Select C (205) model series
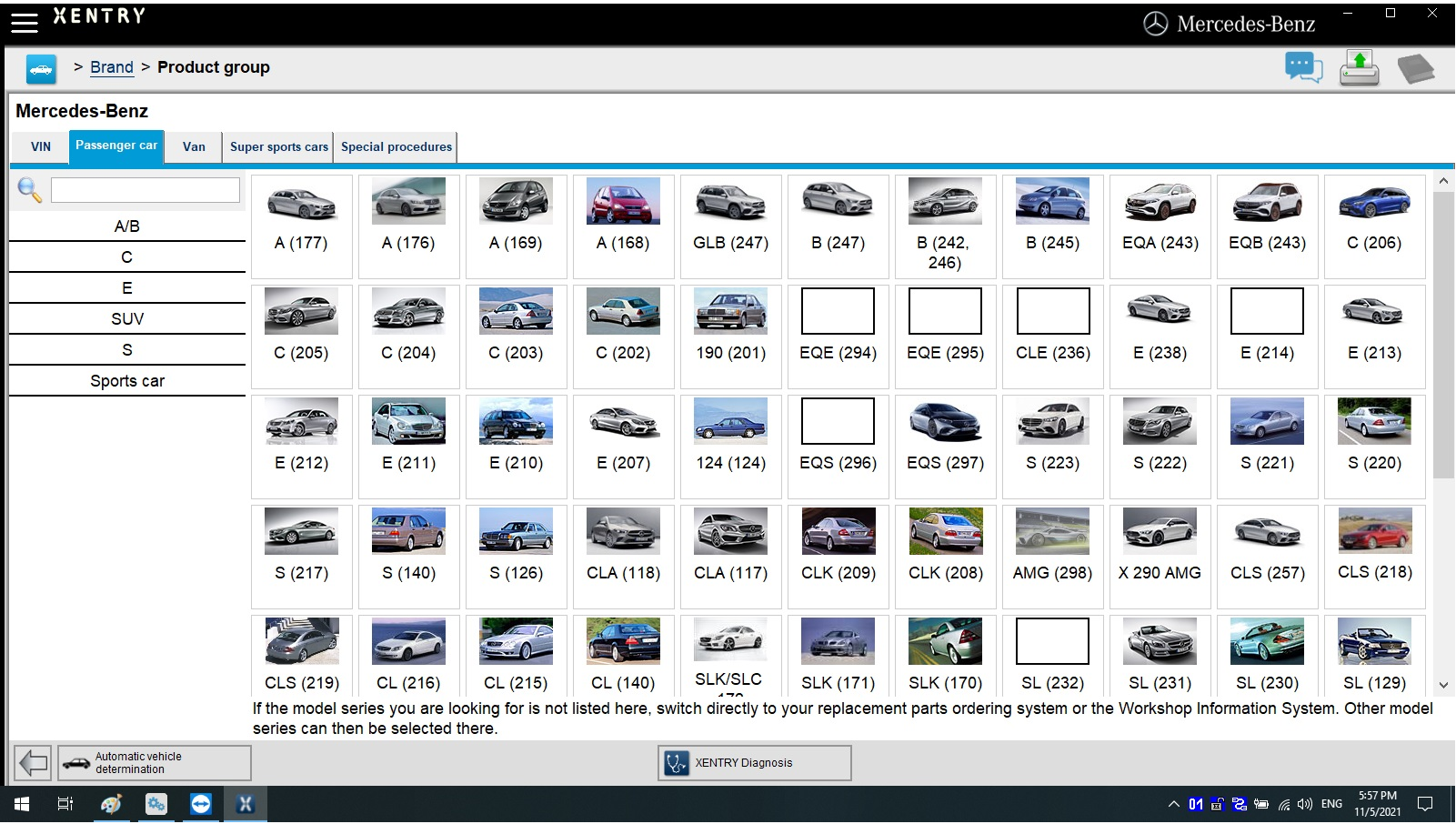Viewport: 1456px width, 824px height. click(x=302, y=337)
